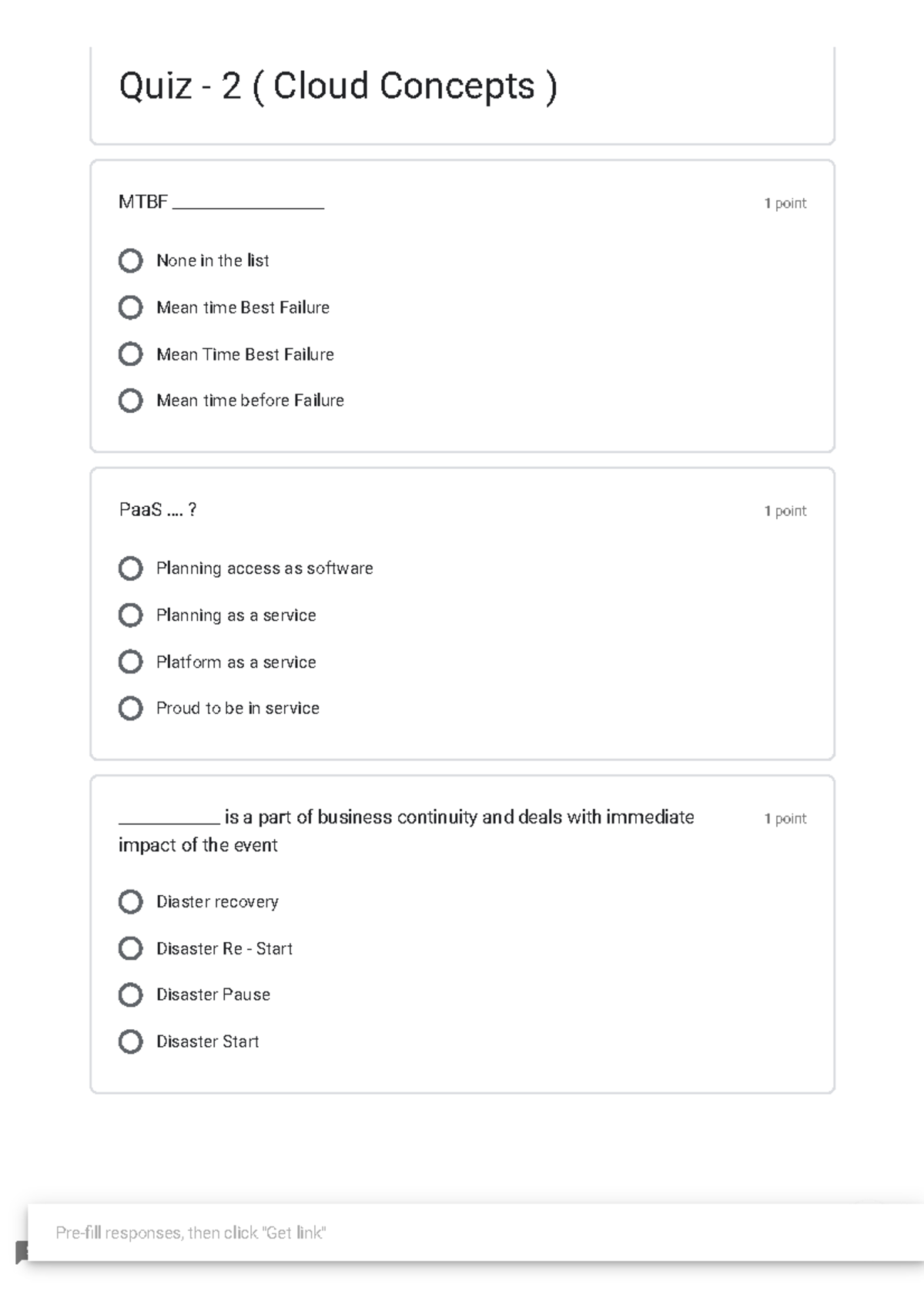Select "Planning access as software" for PaaS
The height and width of the screenshot is (1308, 924).
click(130, 569)
